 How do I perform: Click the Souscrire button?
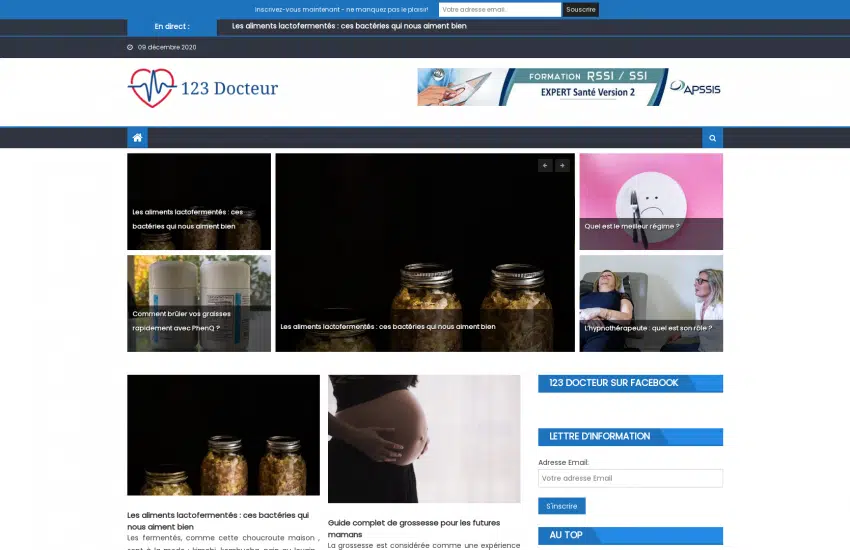point(581,10)
